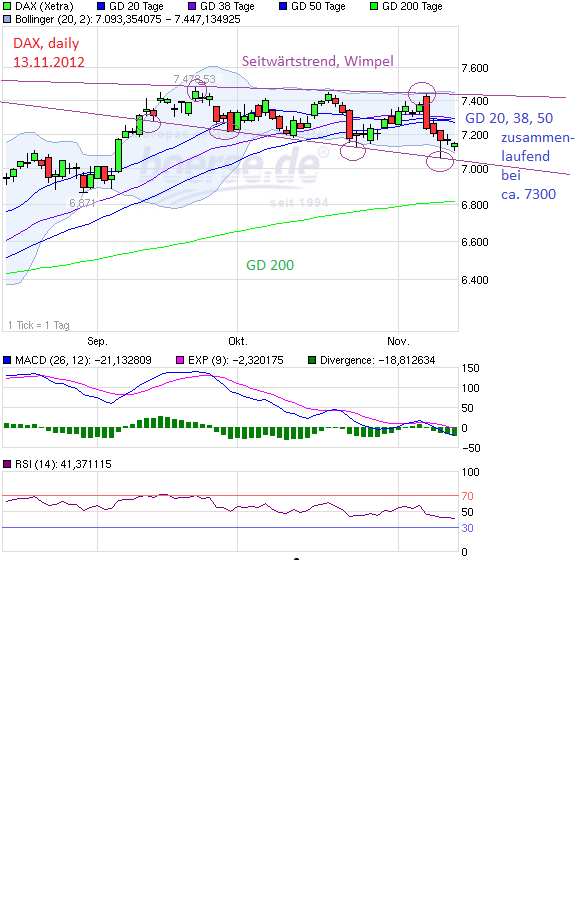Viewport: 582px width, 922px height.
Task: Click the 'RSI (14): 41,371115' label
Action: click(x=63, y=464)
